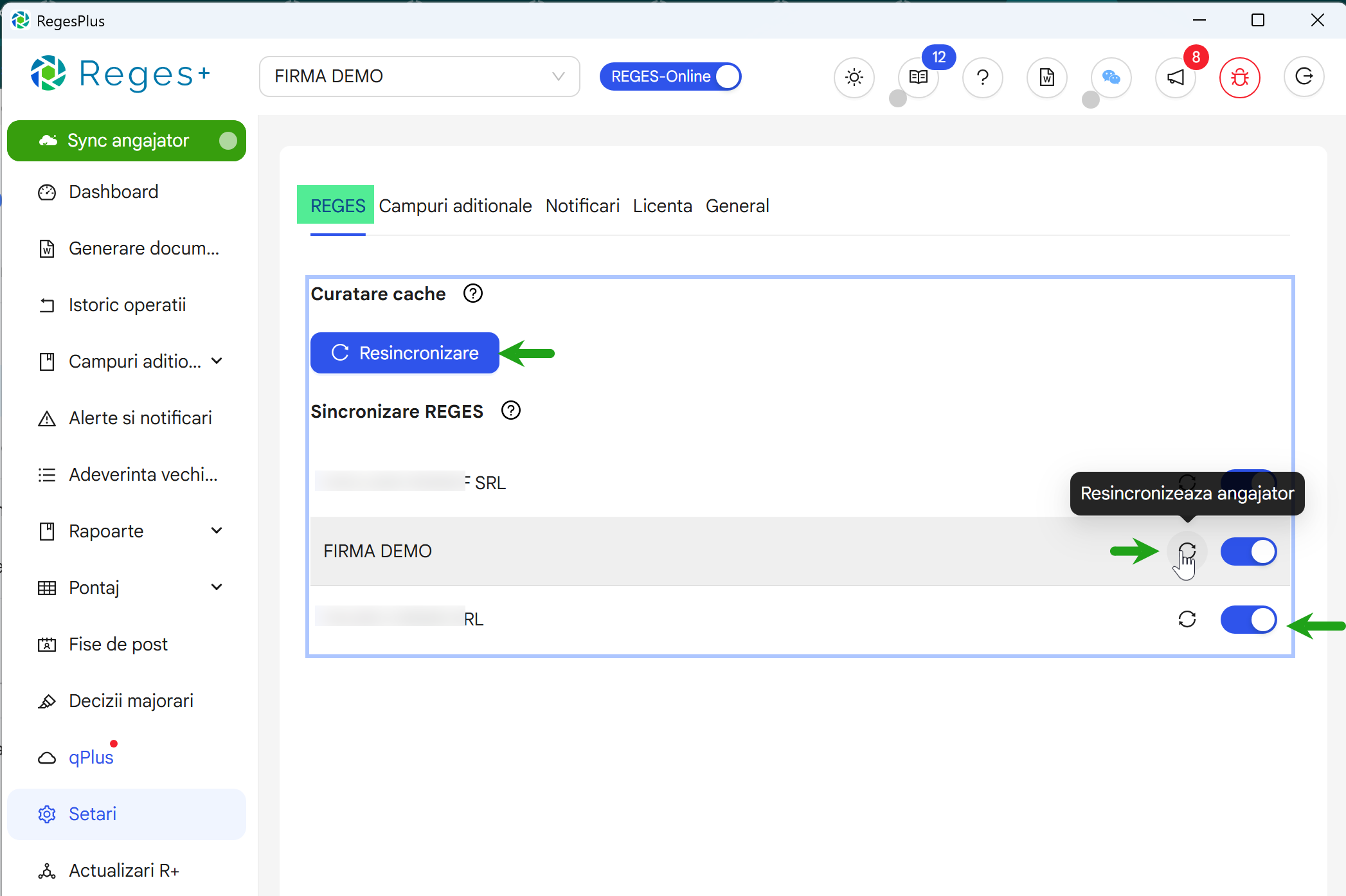Toggle the theme brightness icon
Viewport: 1346px width, 896px height.
[x=854, y=77]
